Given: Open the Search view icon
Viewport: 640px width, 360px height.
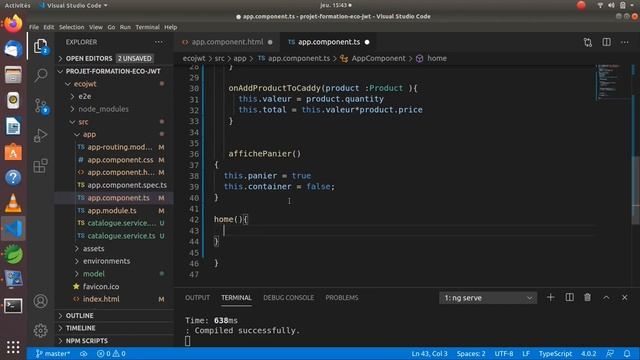Looking at the screenshot, I should coord(40,75).
